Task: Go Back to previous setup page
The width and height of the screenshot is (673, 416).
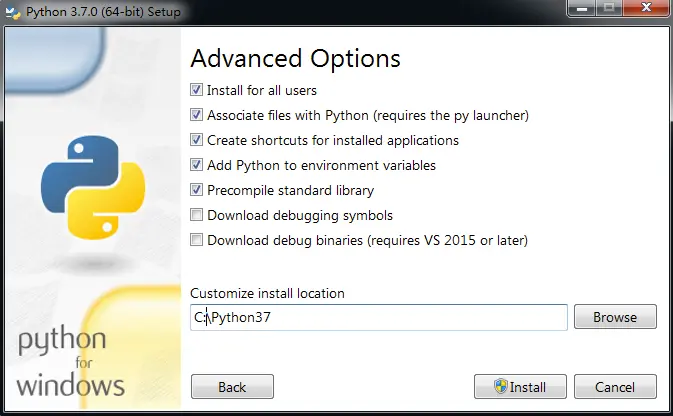Action: 232,387
